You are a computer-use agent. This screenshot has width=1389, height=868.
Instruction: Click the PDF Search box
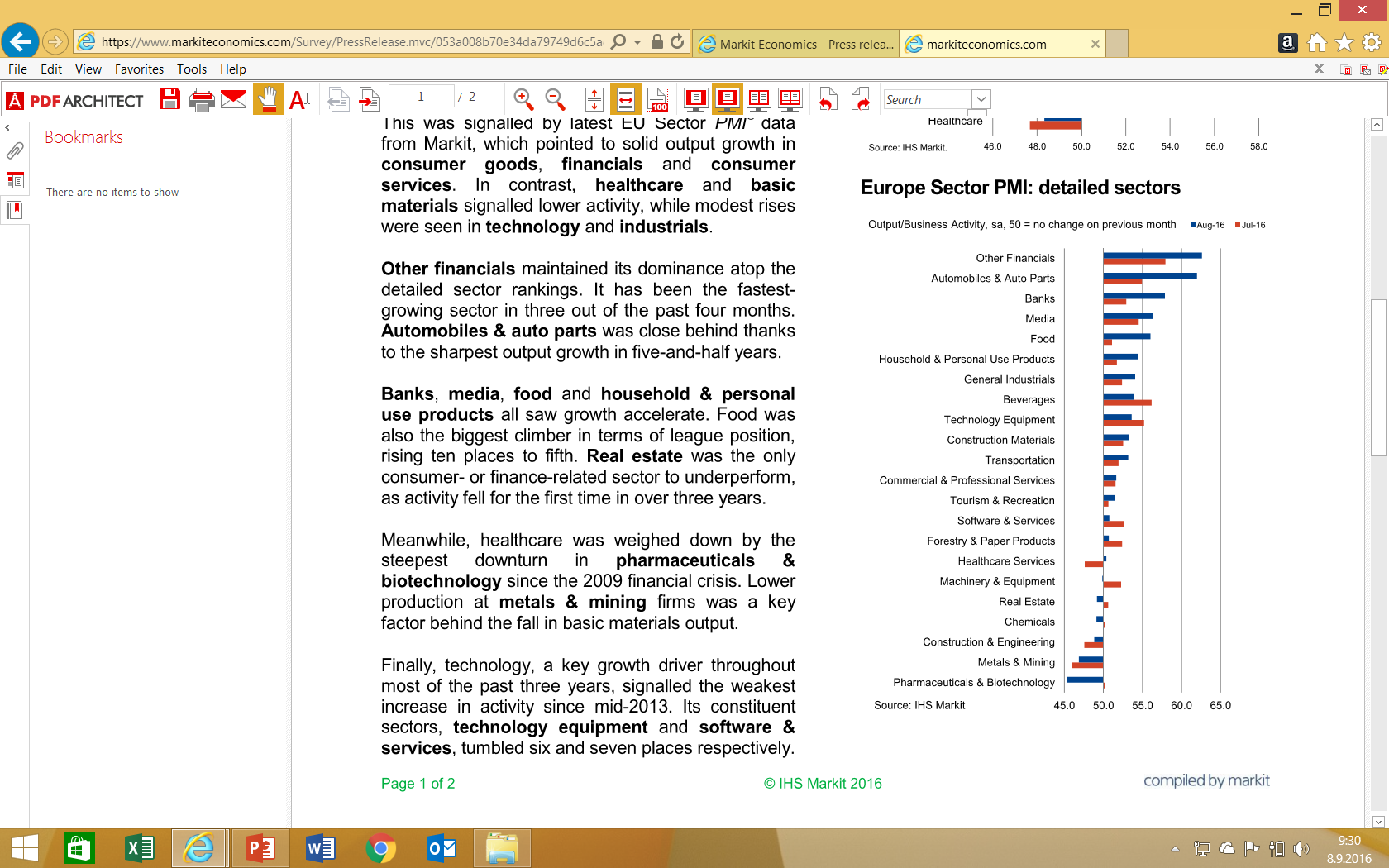pos(928,99)
